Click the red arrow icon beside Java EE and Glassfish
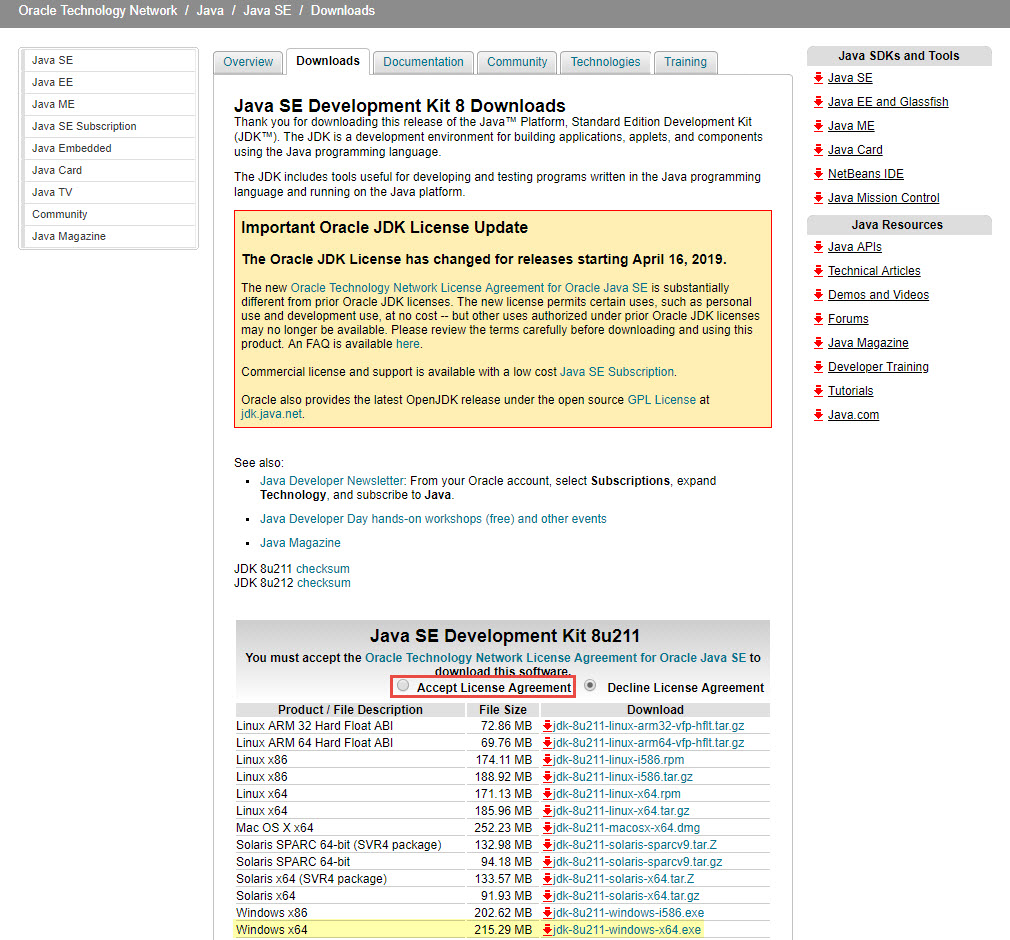The height and width of the screenshot is (940, 1010). [819, 102]
